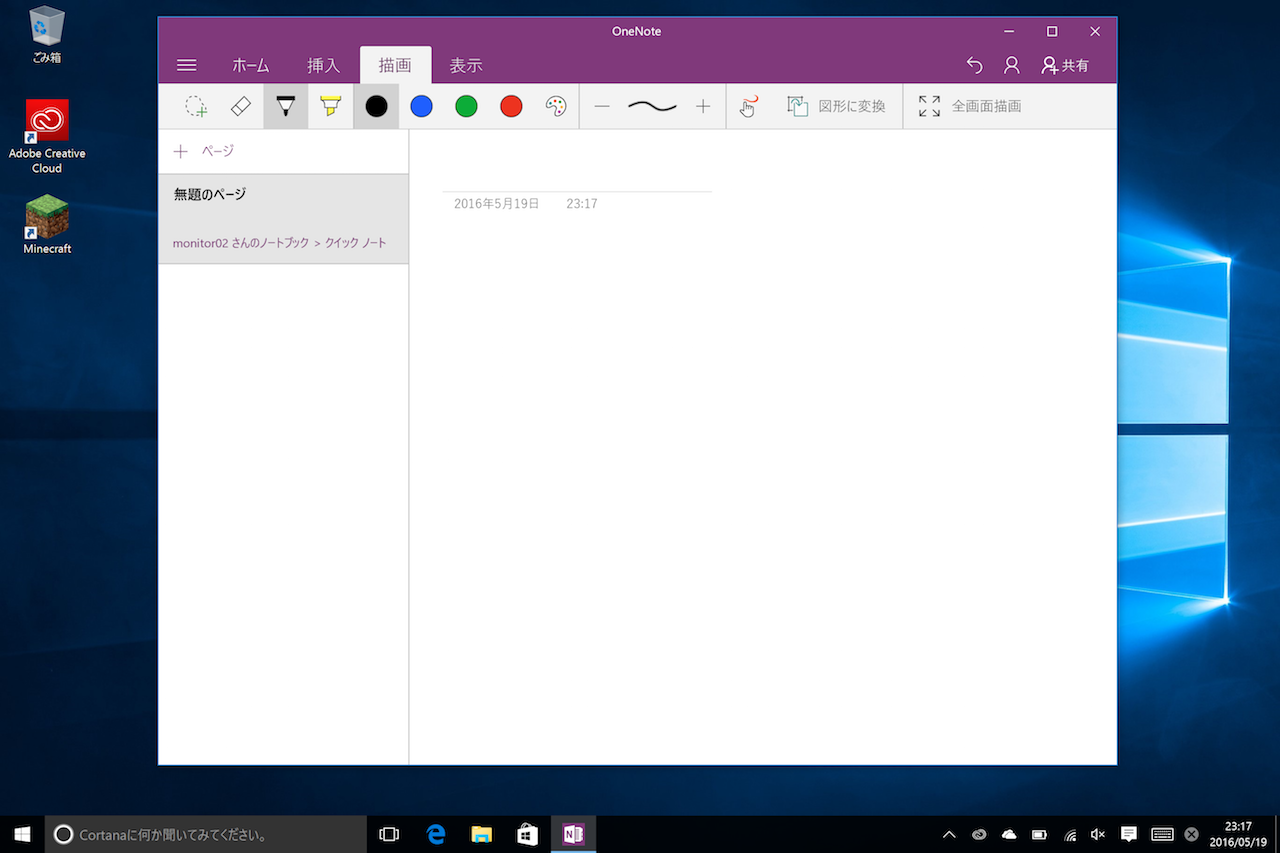Click the muted volume icon
This screenshot has width=1280, height=853.
tap(1098, 834)
